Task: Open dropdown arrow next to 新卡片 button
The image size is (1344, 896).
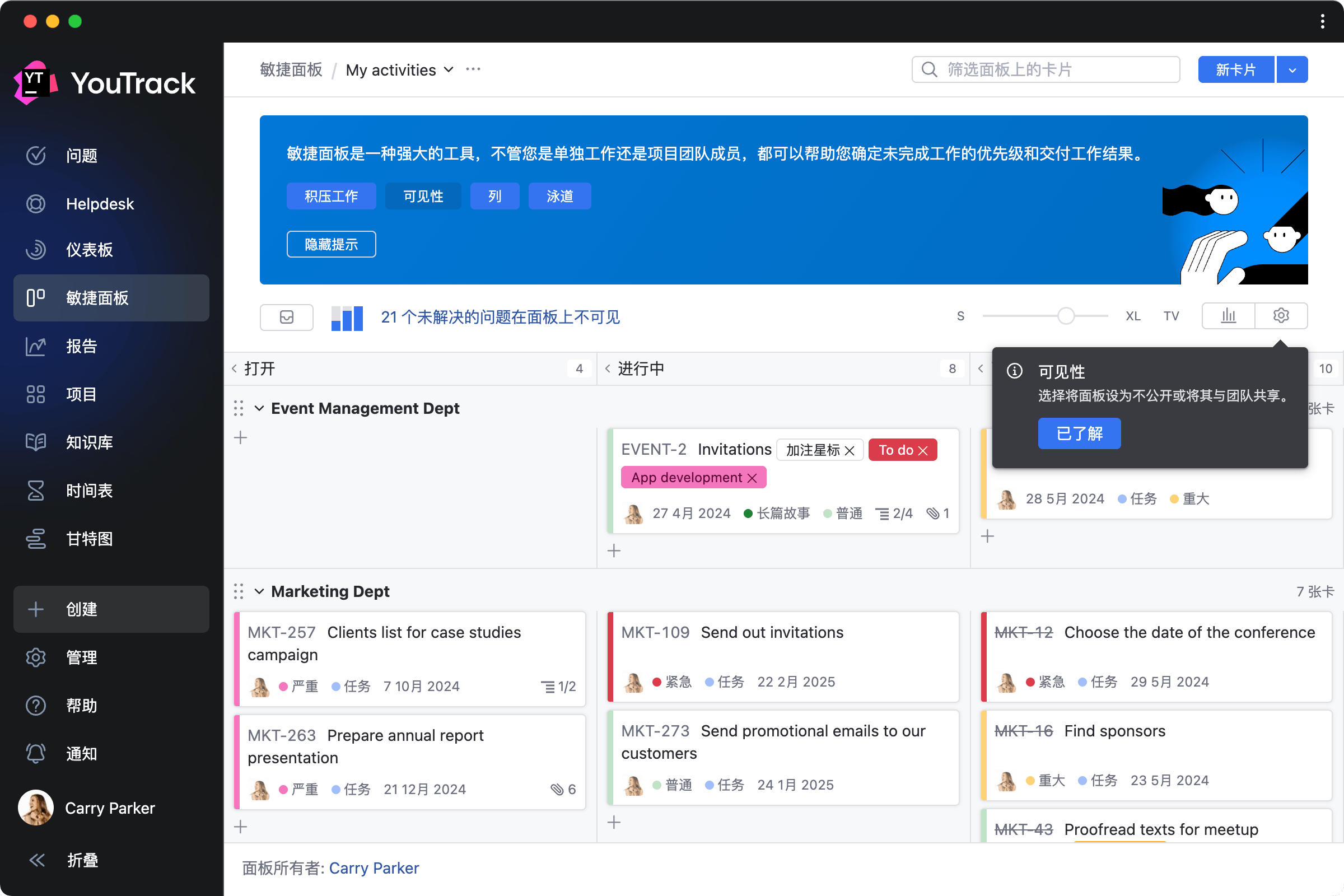Action: point(1292,69)
